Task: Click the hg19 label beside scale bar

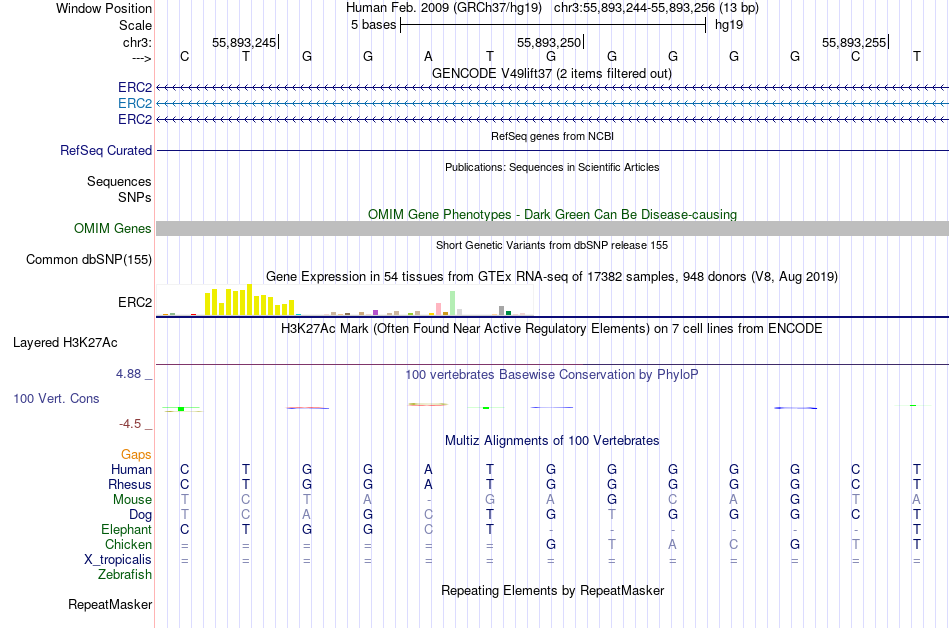Action: pyautogui.click(x=729, y=25)
